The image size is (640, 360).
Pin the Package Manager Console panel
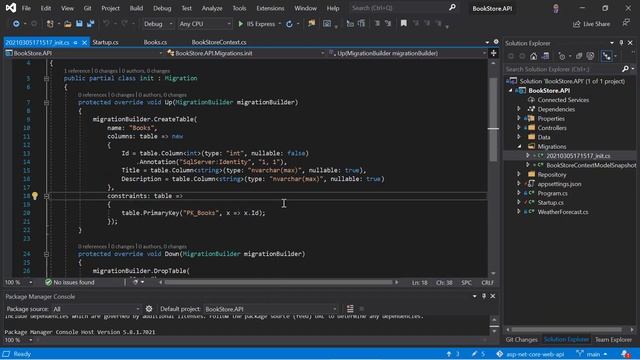pyautogui.click(x=484, y=296)
